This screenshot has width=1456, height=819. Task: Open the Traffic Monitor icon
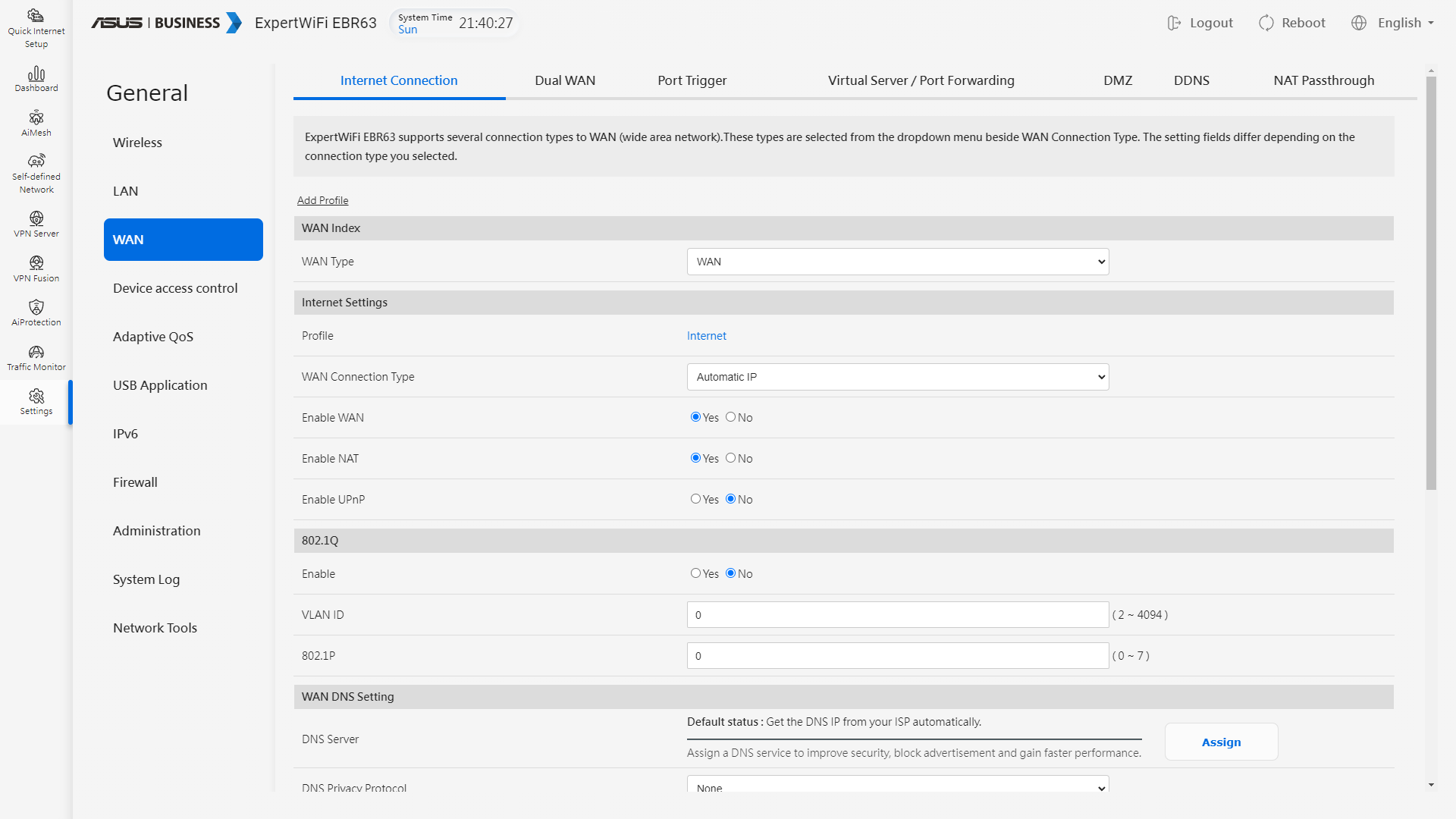click(36, 352)
